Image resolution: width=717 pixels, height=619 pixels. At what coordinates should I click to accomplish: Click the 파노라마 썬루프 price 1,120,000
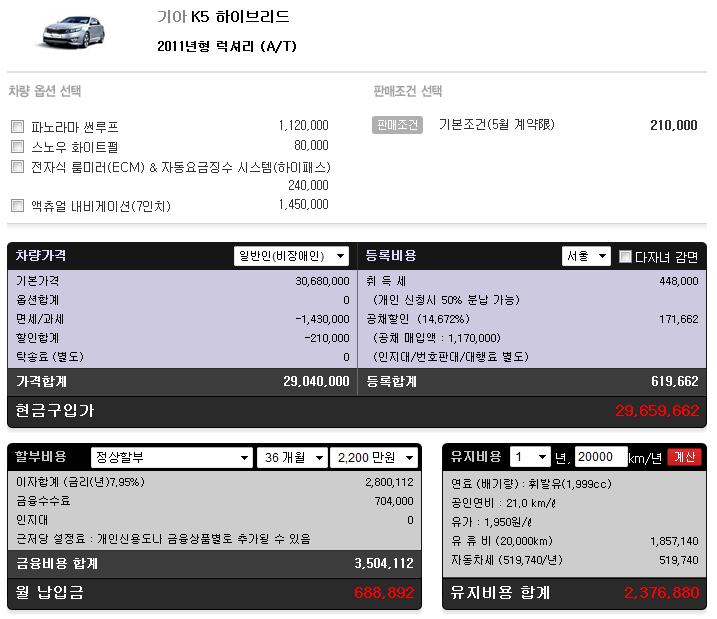tap(304, 125)
